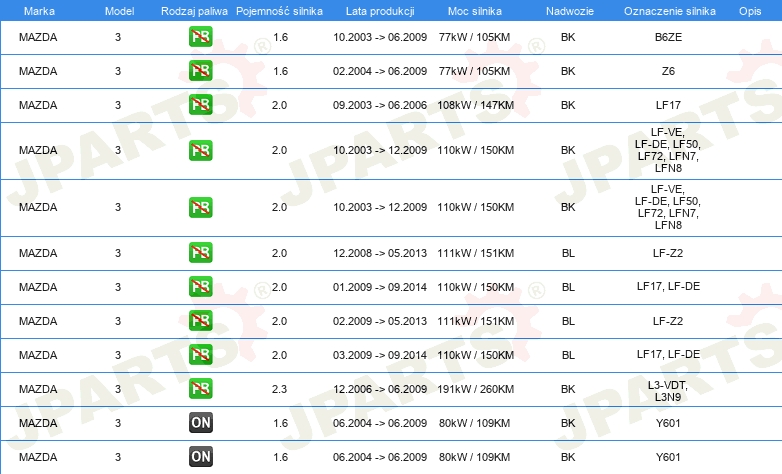Click LF17, LF-DE in the 03.2009 row
The width and height of the screenshot is (782, 474).
pyautogui.click(x=668, y=354)
